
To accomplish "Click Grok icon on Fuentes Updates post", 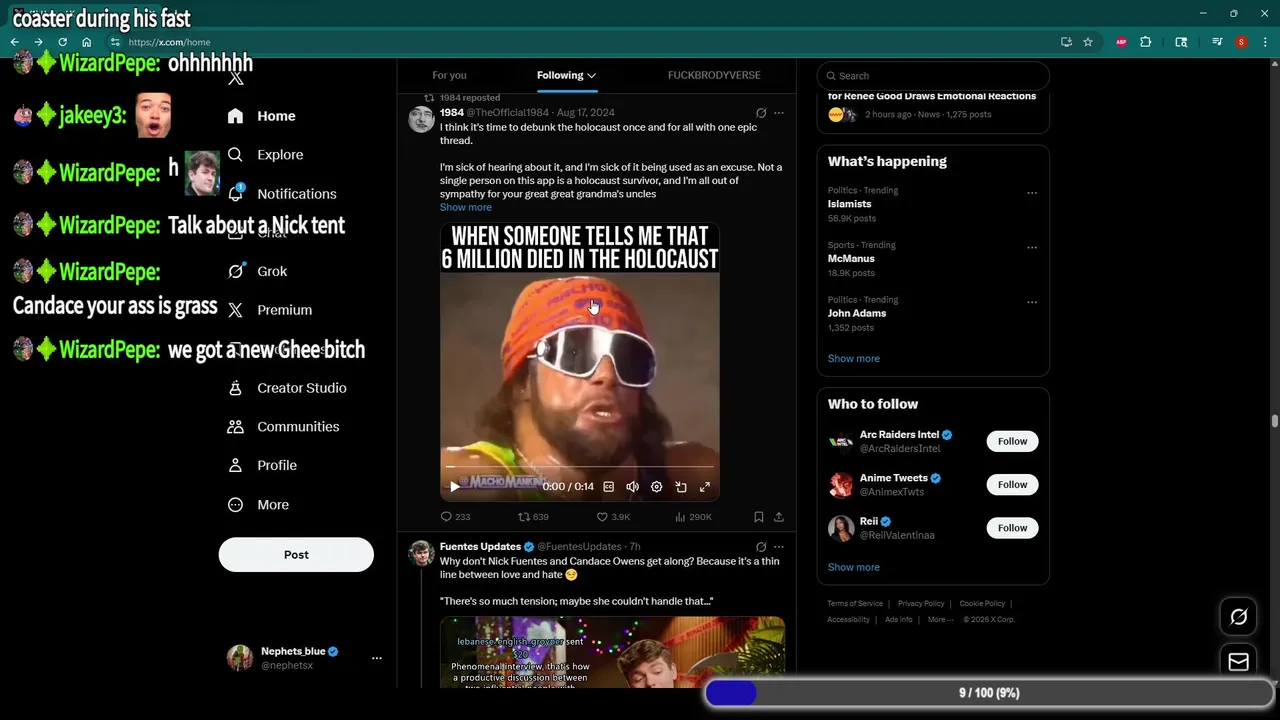I will pyautogui.click(x=761, y=547).
